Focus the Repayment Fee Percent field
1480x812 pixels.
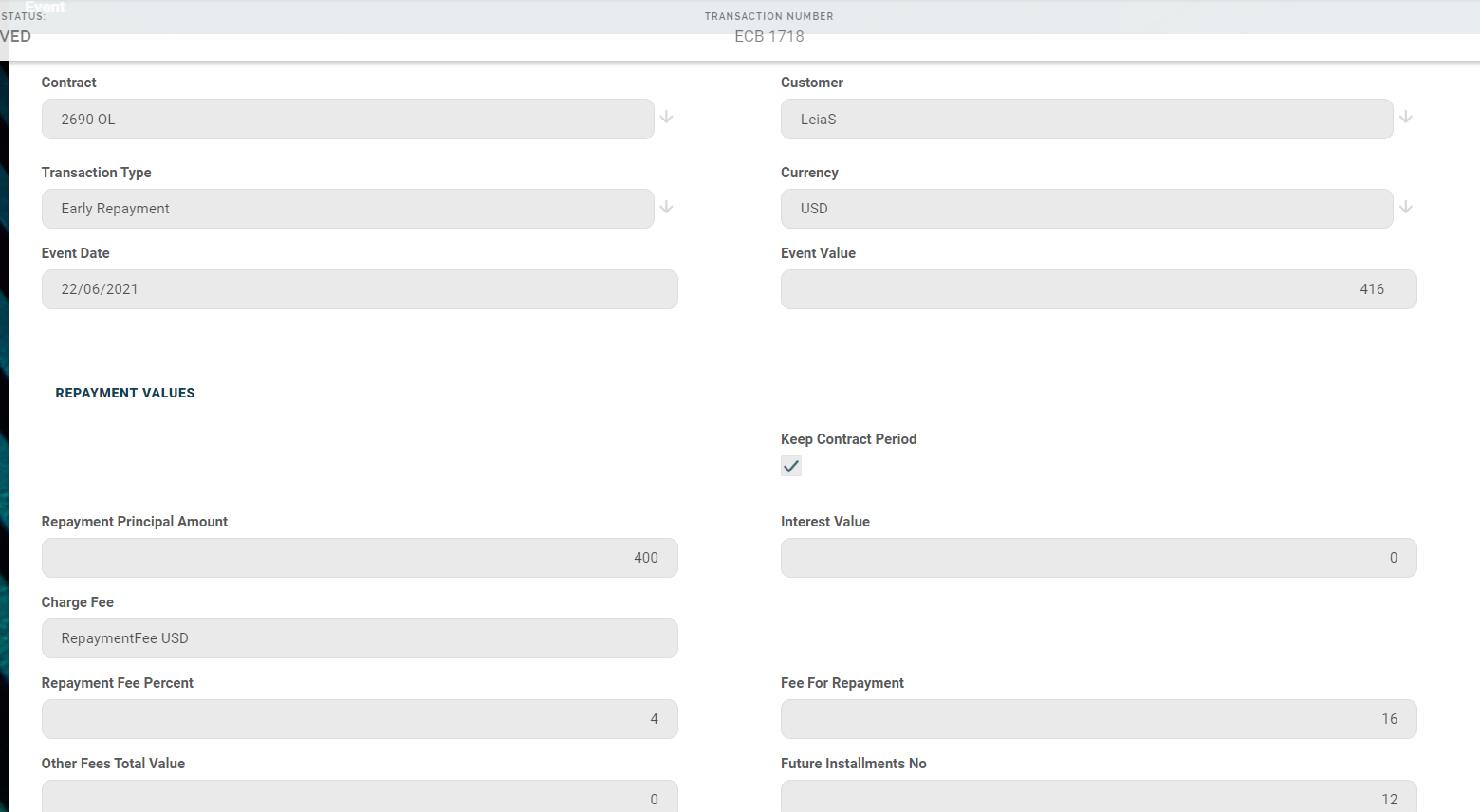tap(360, 719)
